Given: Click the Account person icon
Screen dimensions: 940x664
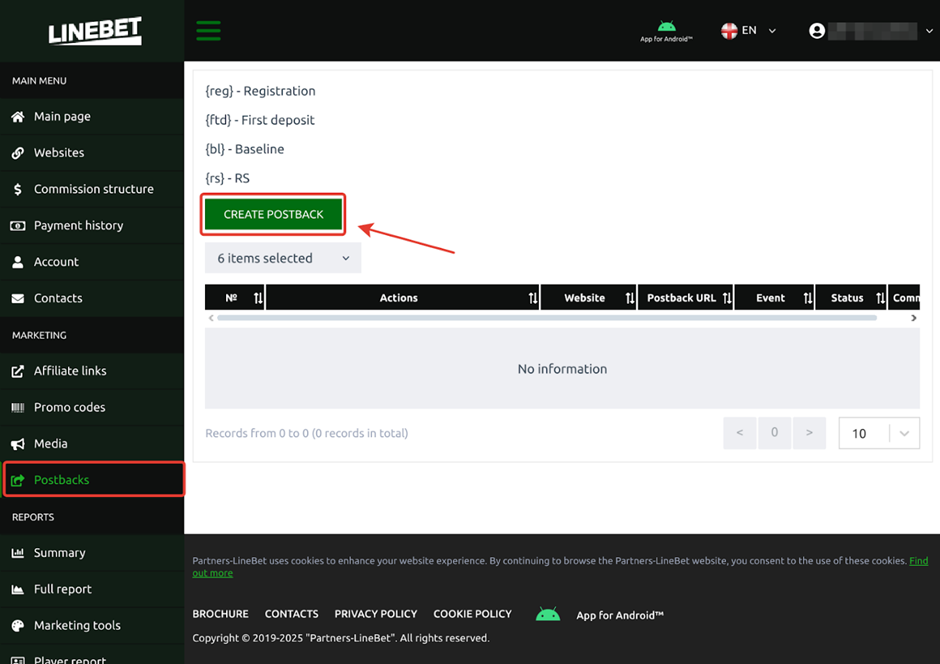Looking at the screenshot, I should pos(18,262).
